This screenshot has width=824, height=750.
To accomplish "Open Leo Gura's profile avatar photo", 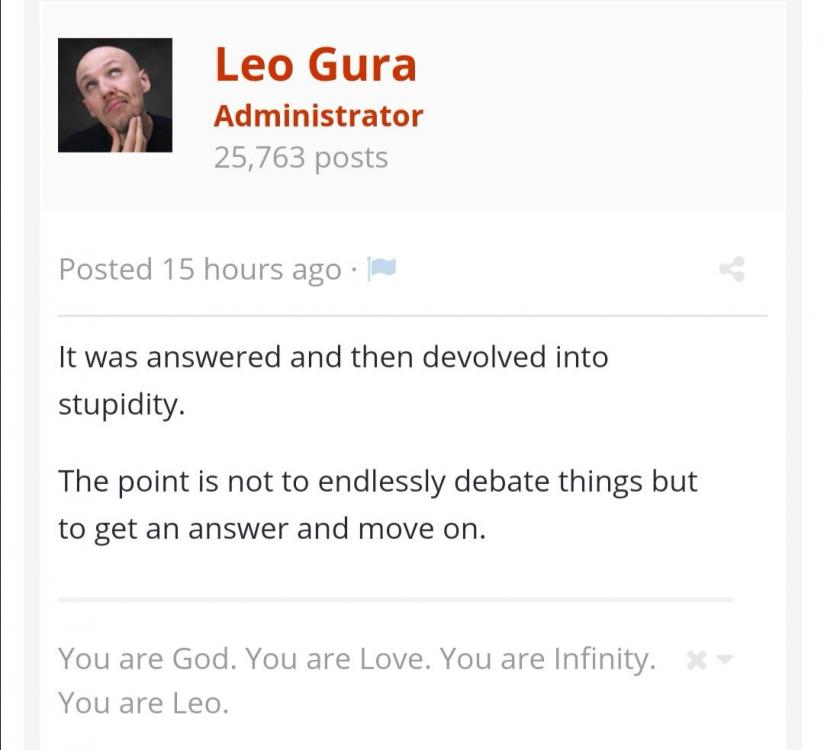I will pos(115,95).
